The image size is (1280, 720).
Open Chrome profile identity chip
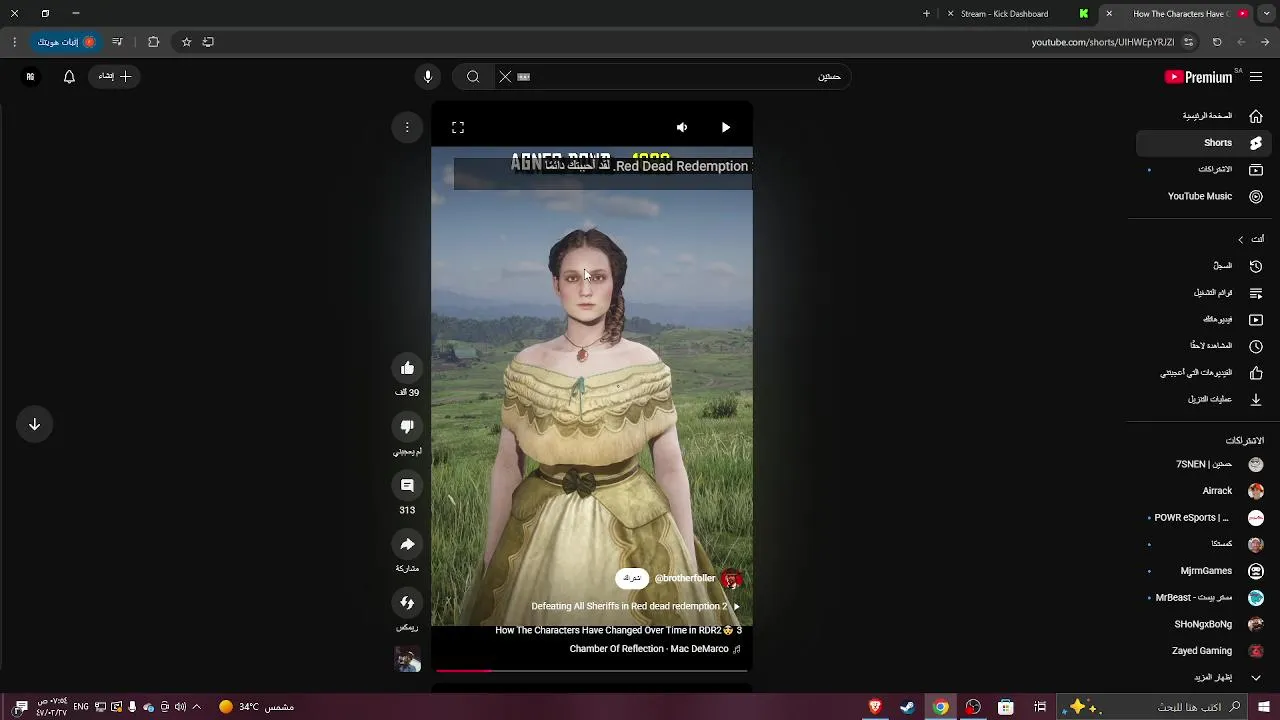tap(66, 42)
